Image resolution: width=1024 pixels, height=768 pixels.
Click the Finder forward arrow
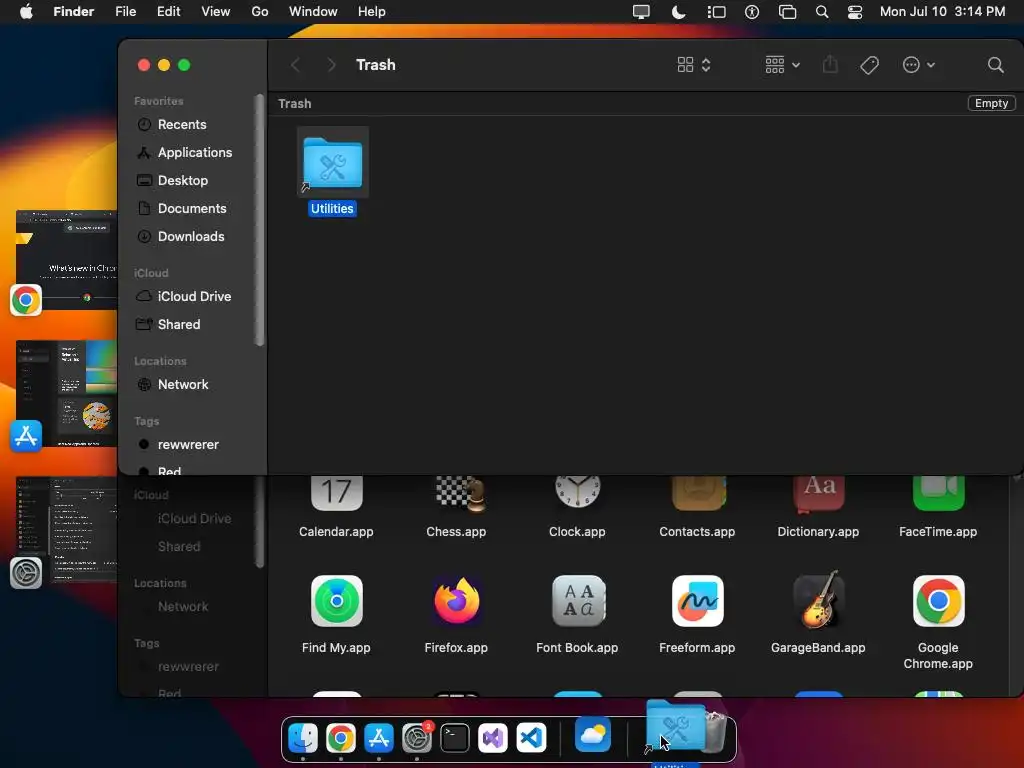pos(331,65)
